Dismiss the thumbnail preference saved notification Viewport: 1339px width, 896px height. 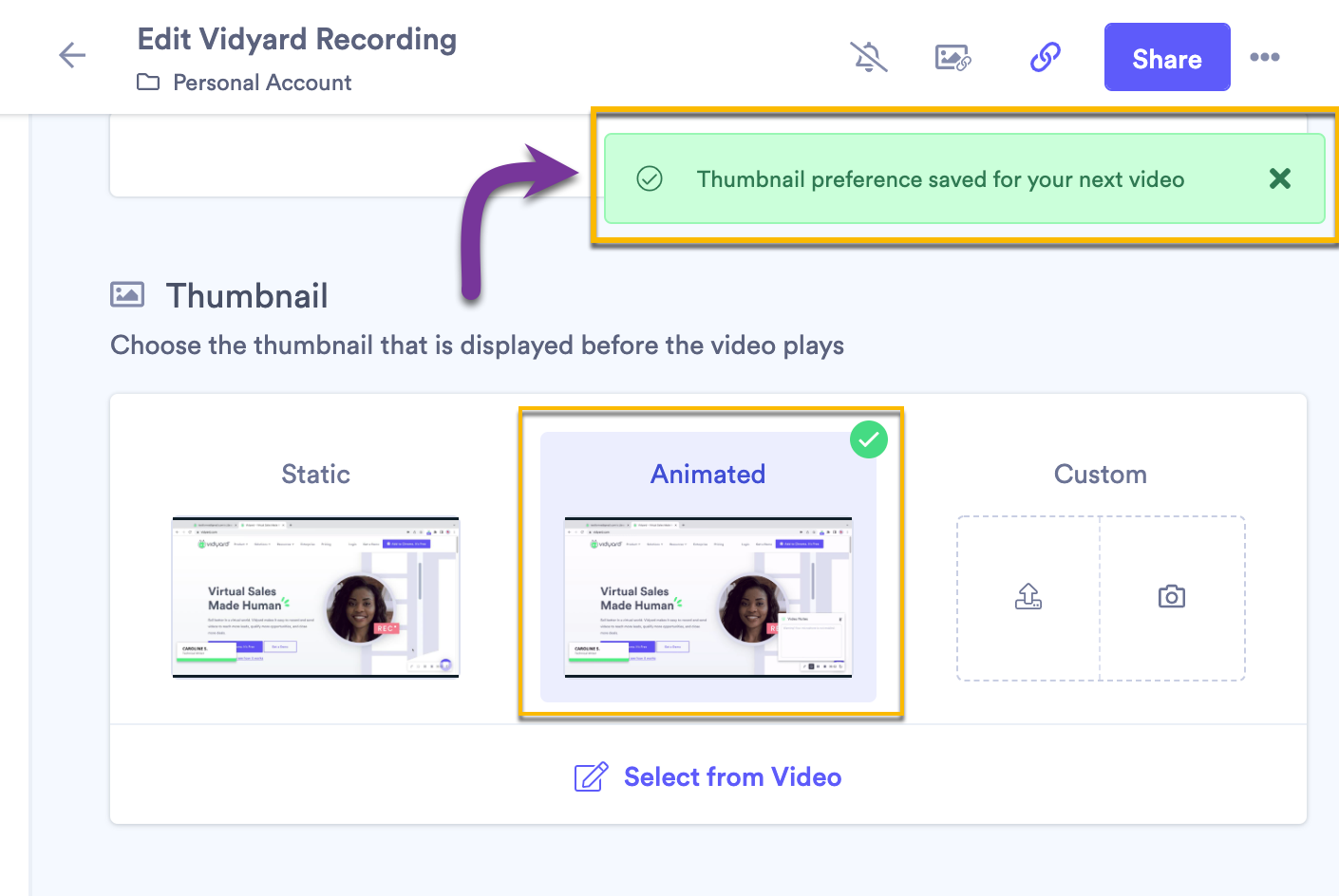pyautogui.click(x=1279, y=178)
